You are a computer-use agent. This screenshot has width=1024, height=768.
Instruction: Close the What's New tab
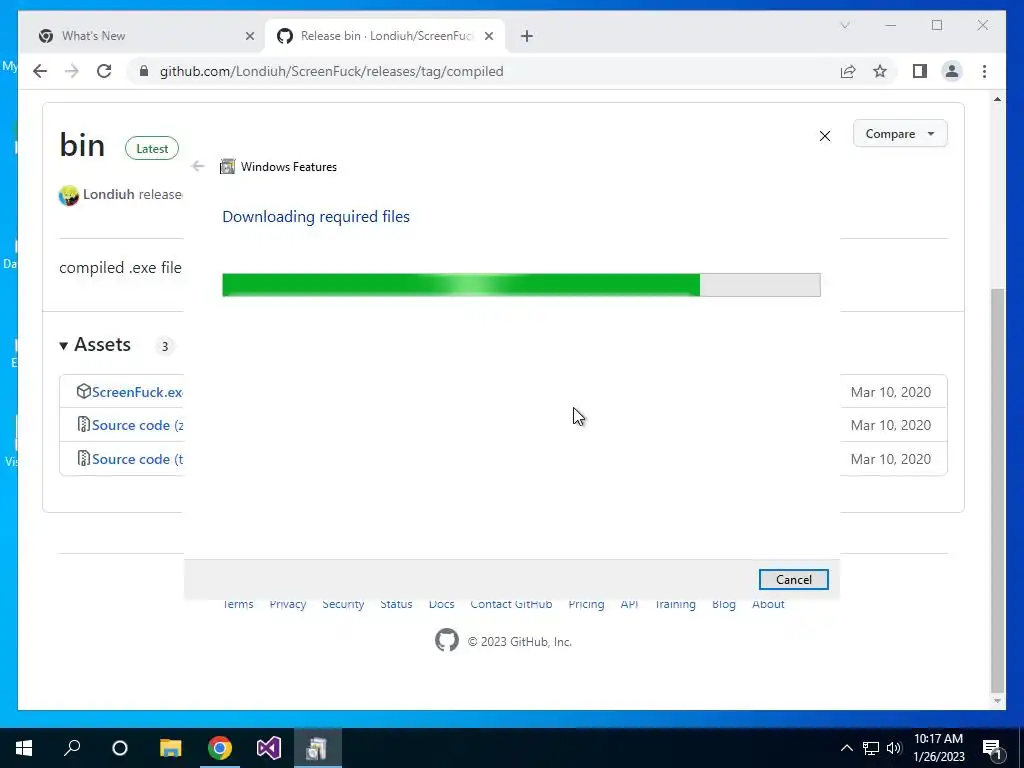249,36
